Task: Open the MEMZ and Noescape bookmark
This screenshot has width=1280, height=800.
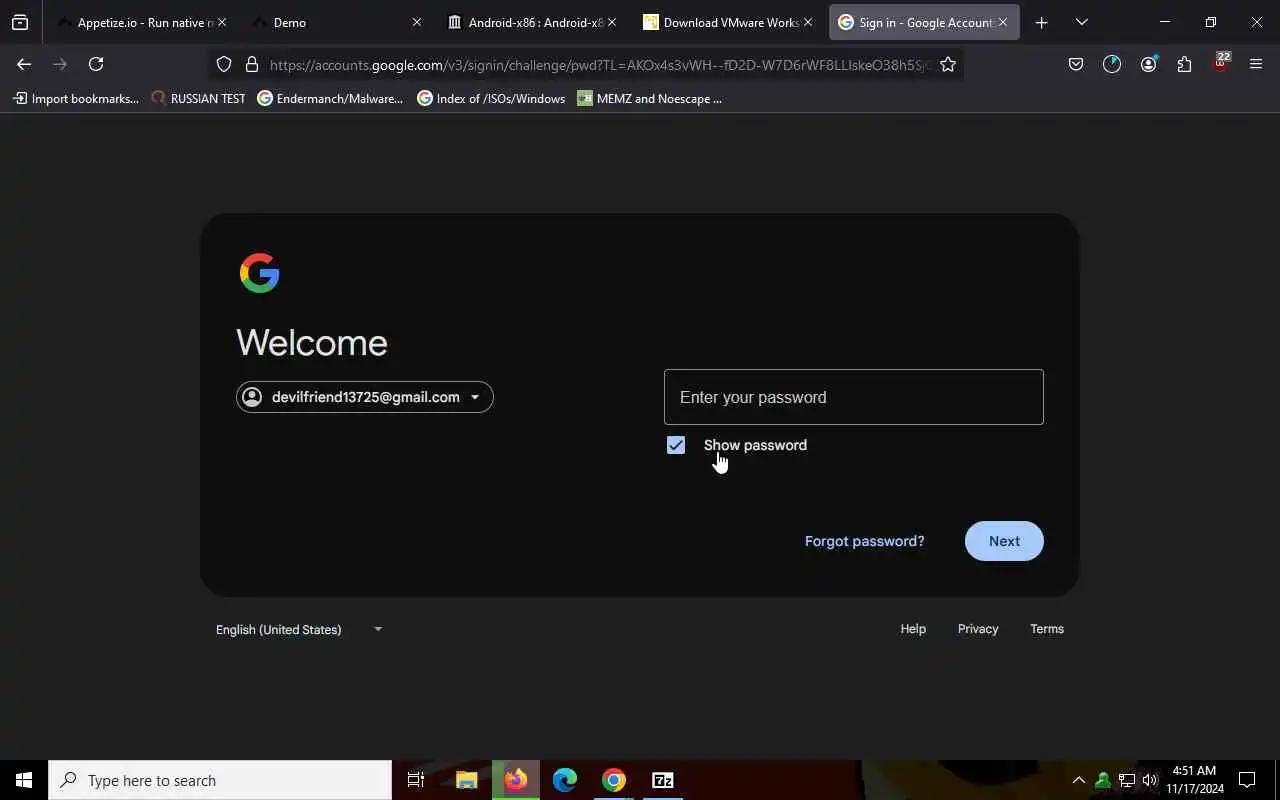Action: (649, 98)
